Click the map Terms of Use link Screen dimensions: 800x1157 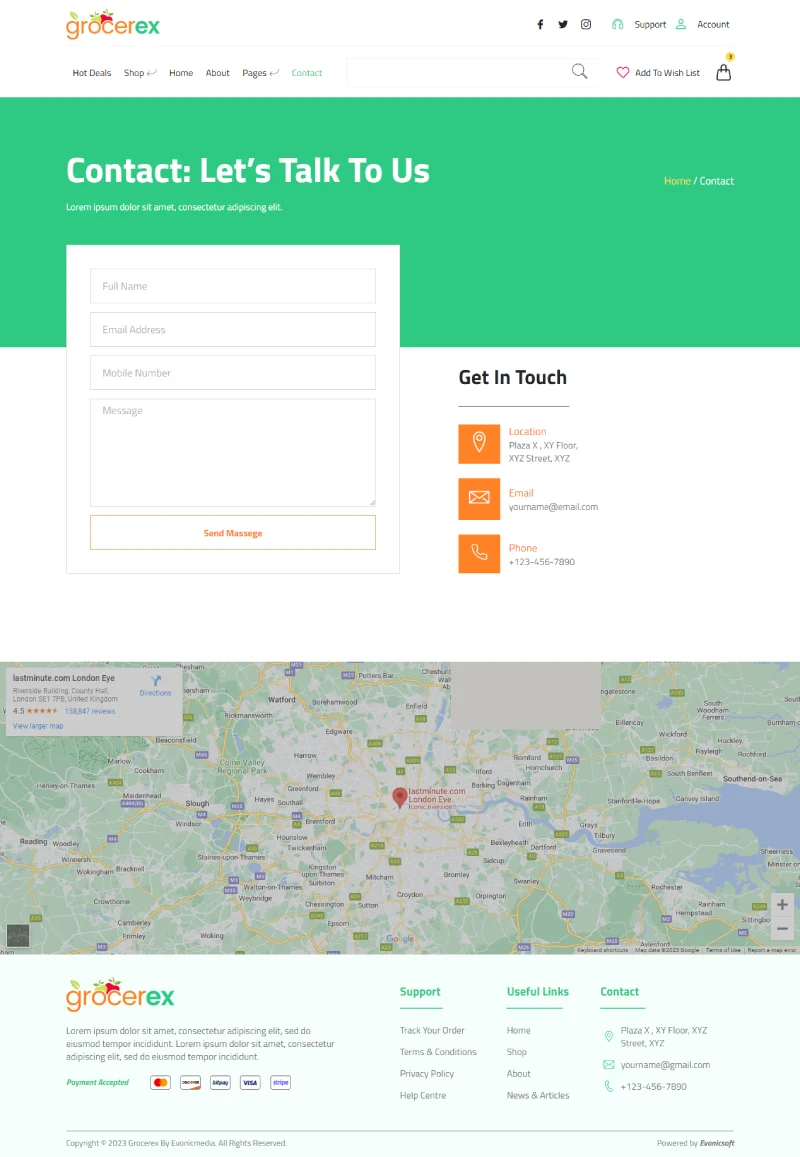tap(723, 950)
